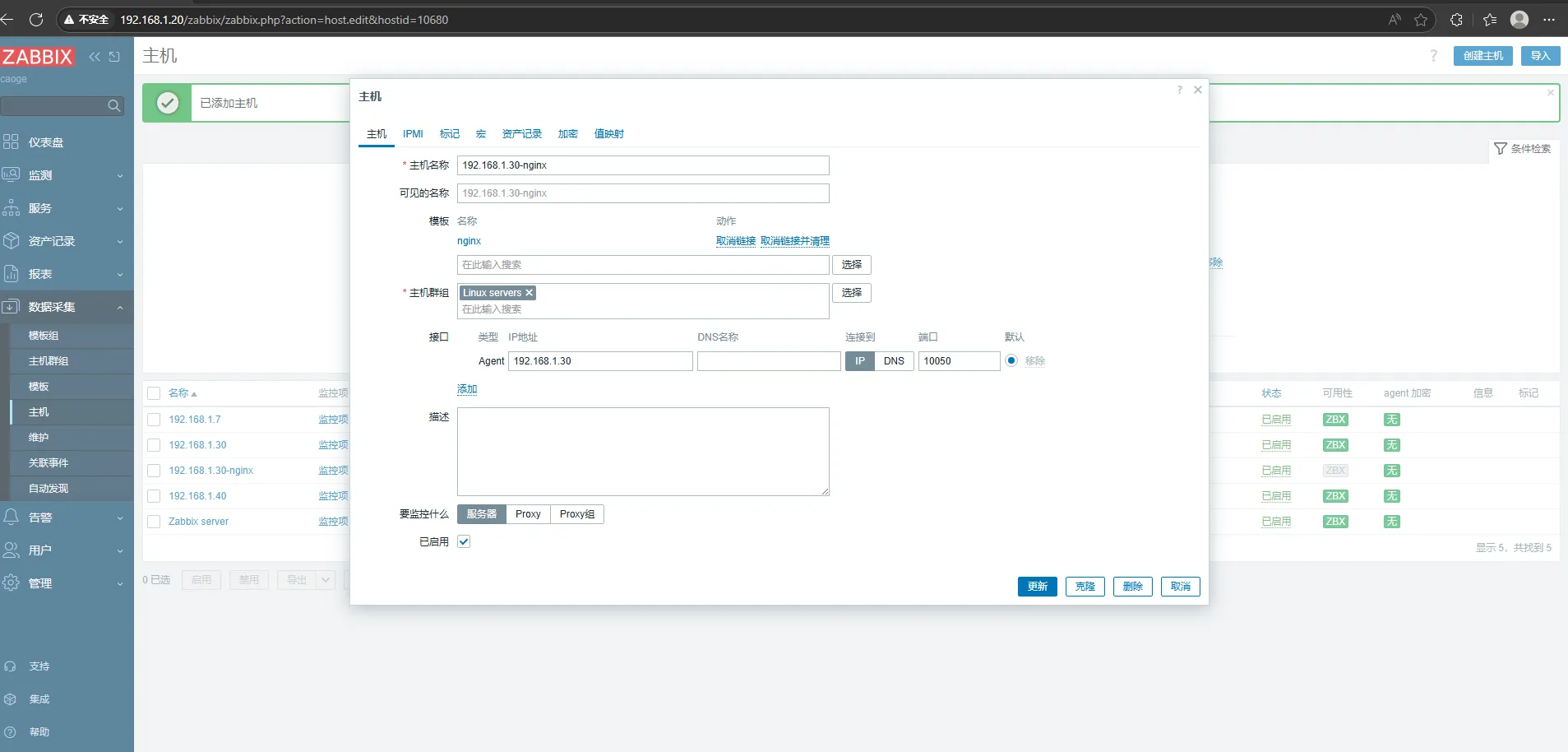Expand the 监测 monitoring menu

click(x=66, y=175)
